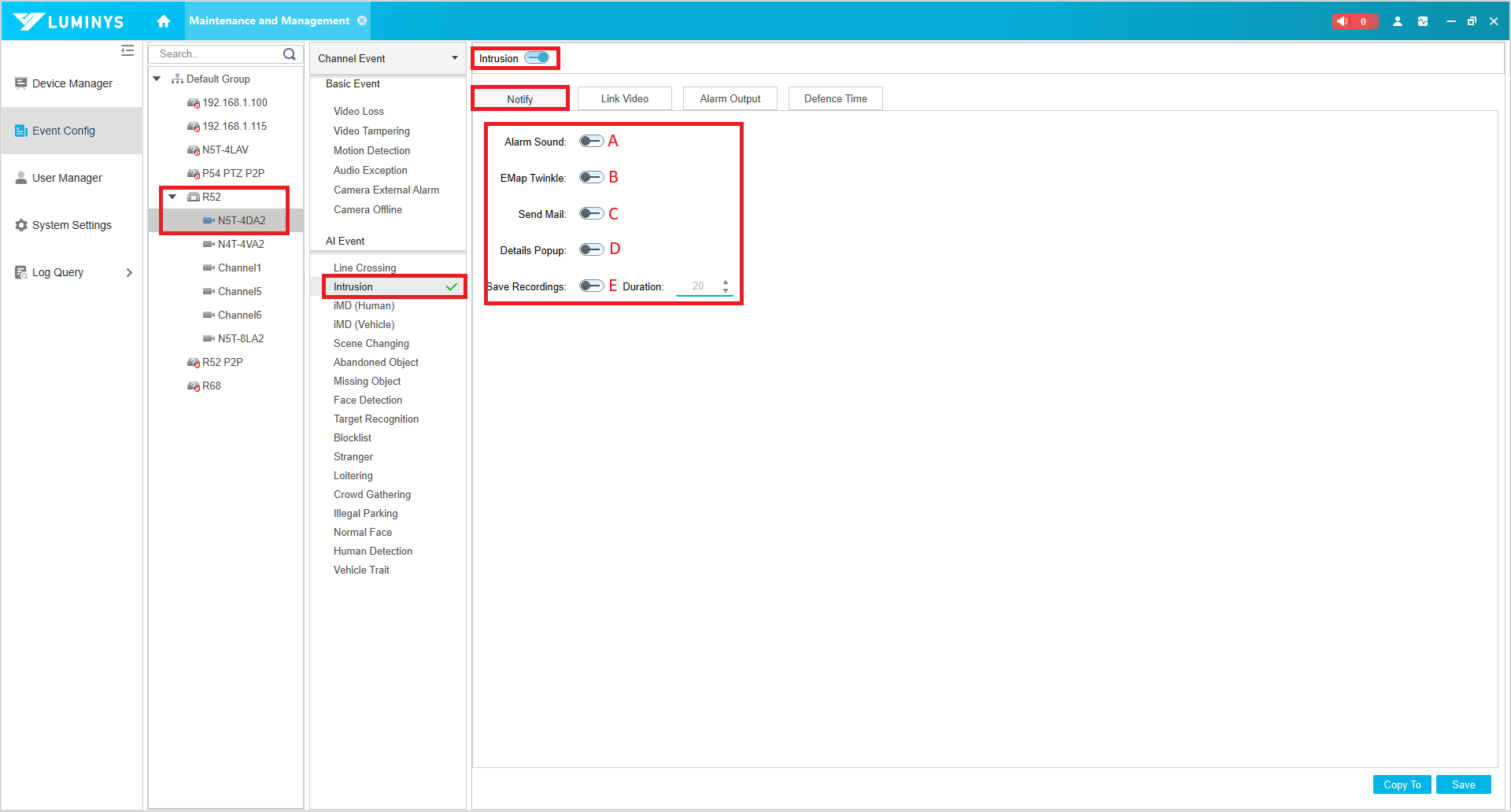The image size is (1511, 812).
Task: Enable the Send Mail switch
Action: pos(591,214)
